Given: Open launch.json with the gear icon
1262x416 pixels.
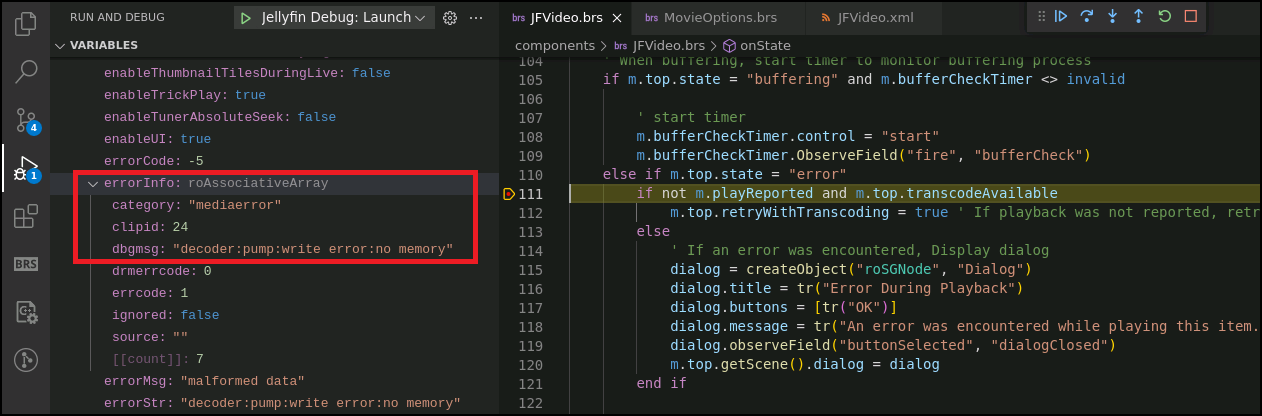Looking at the screenshot, I should click(x=450, y=18).
